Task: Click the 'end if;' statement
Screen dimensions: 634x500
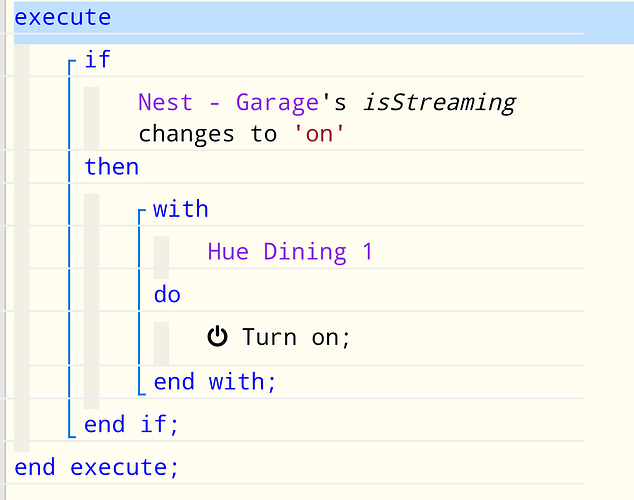Action: pyautogui.click(x=131, y=424)
